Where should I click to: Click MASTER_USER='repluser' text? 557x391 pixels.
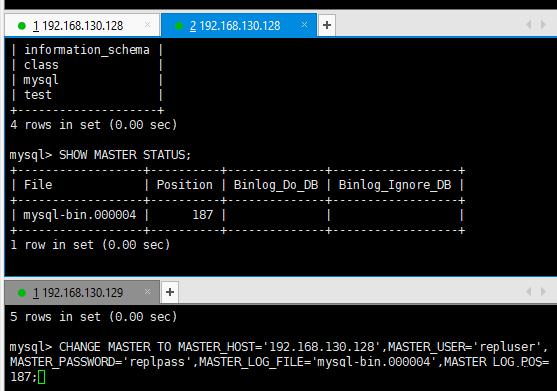(465, 347)
